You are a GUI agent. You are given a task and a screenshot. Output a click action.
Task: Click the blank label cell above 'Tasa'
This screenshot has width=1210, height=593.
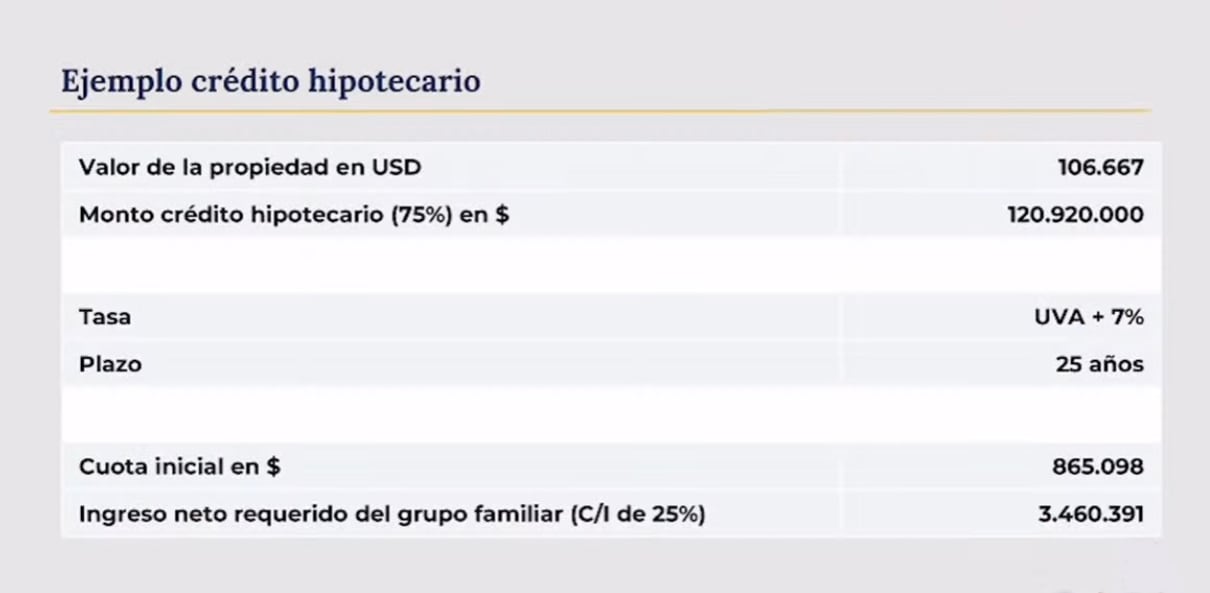[x=451, y=265]
